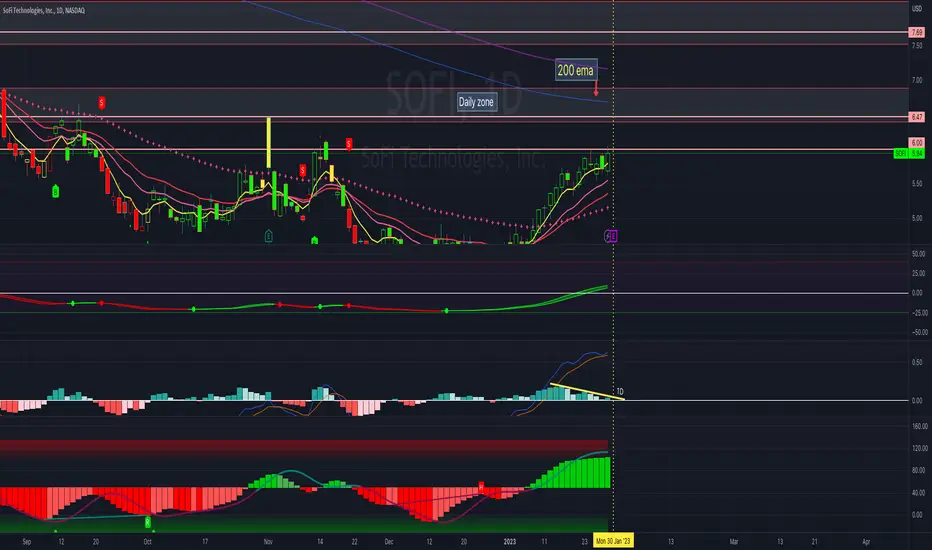The image size is (932, 550).
Task: Click the 5.00 price axis value
Action: pos(917,218)
